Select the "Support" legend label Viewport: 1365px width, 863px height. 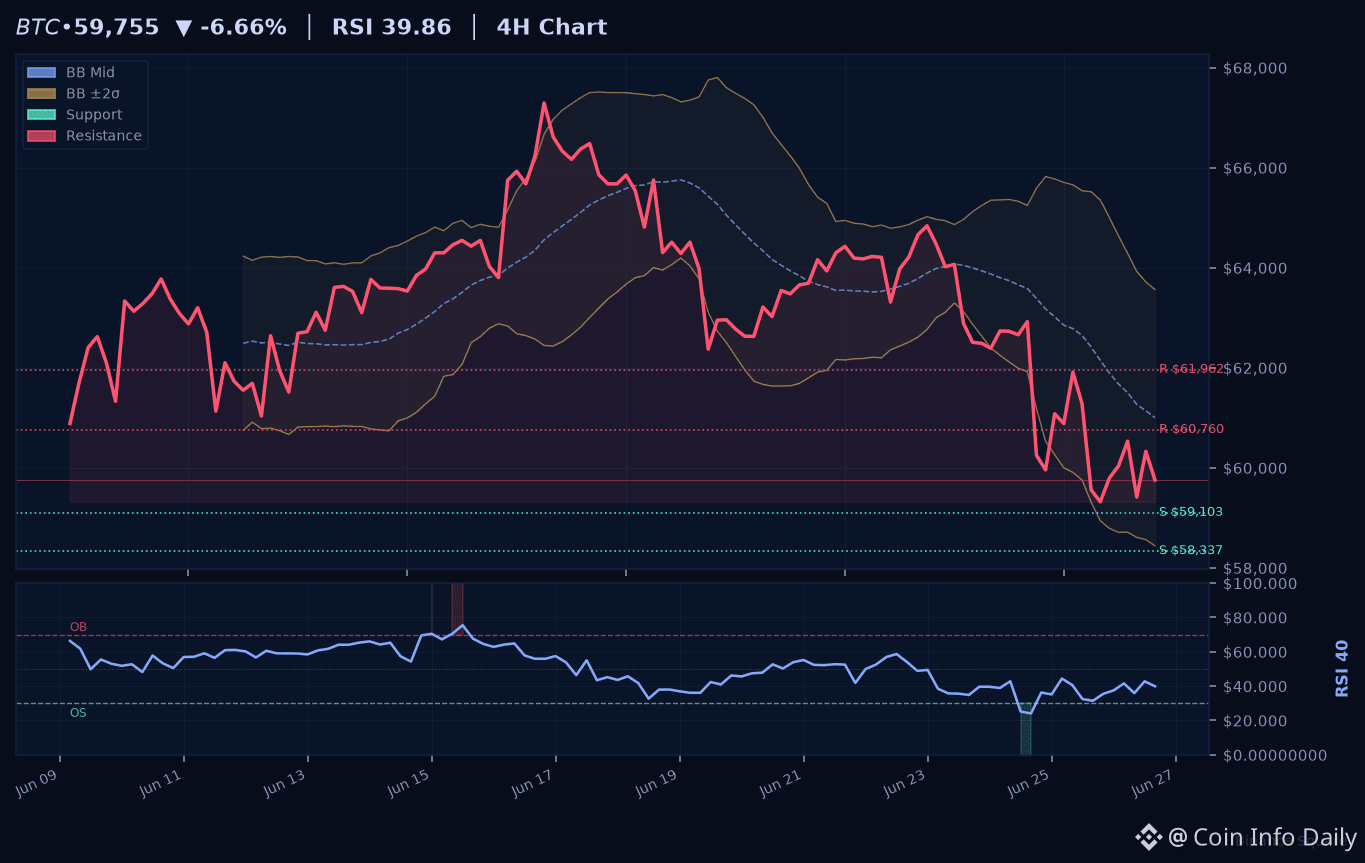94,114
